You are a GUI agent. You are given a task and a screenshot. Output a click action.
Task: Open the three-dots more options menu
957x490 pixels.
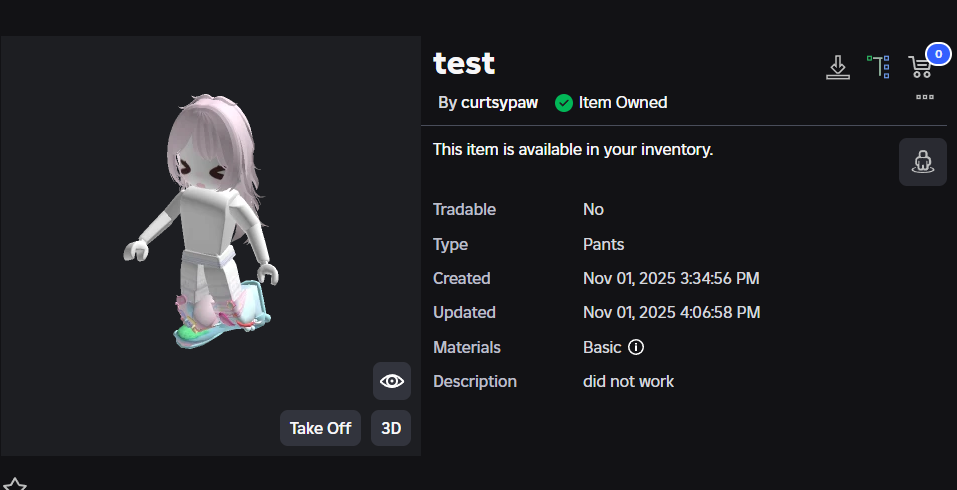point(924,97)
